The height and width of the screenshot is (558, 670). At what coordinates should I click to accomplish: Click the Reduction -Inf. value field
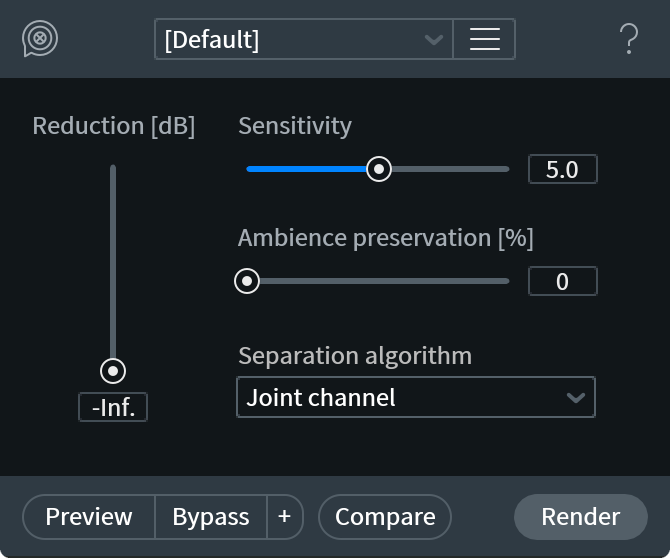pos(113,407)
